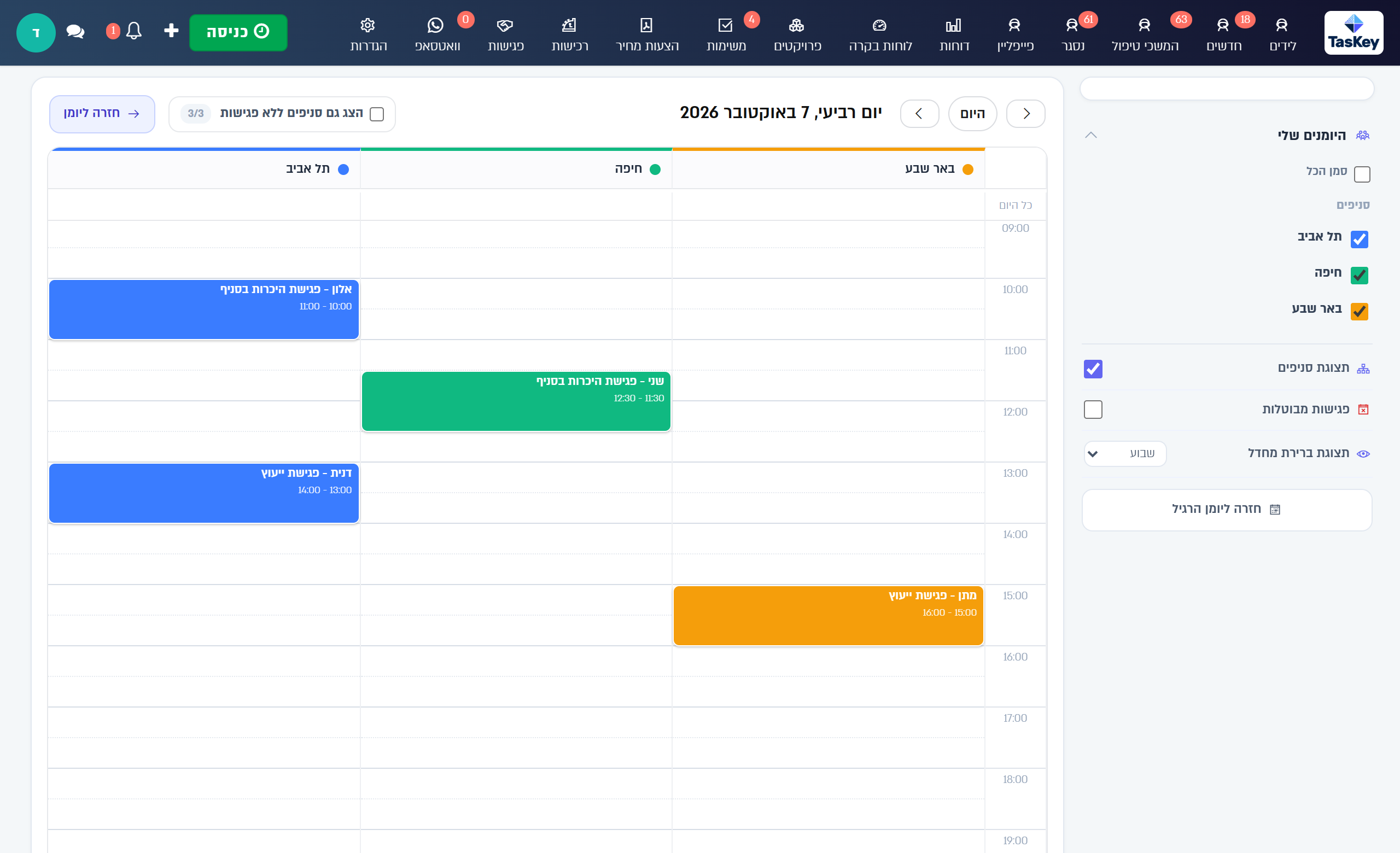
Task: Go to the previous day arrow
Action: (1025, 114)
